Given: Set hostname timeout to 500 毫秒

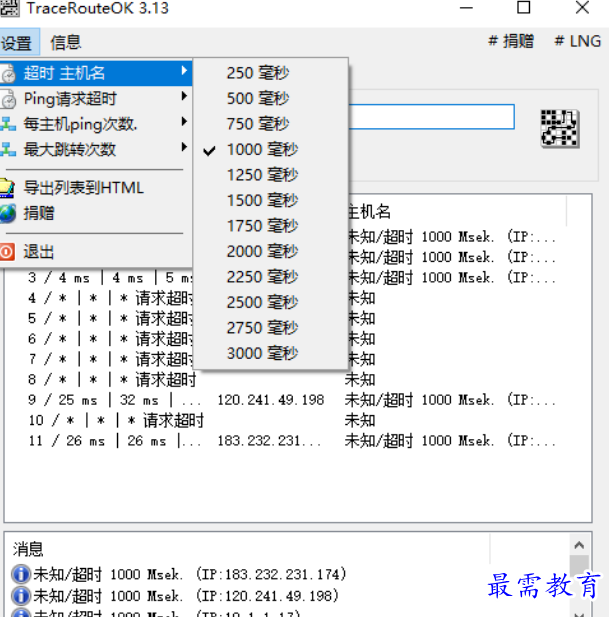Looking at the screenshot, I should click(x=271, y=98).
